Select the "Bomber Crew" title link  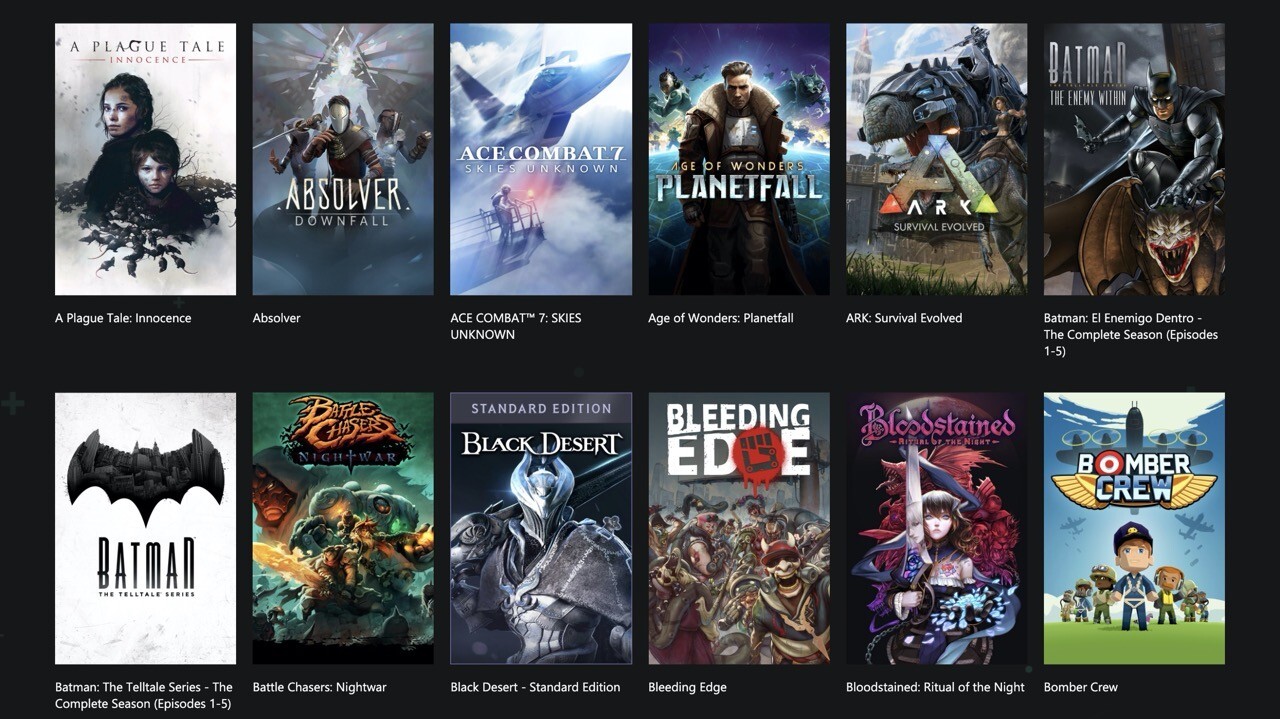pyautogui.click(x=1081, y=687)
